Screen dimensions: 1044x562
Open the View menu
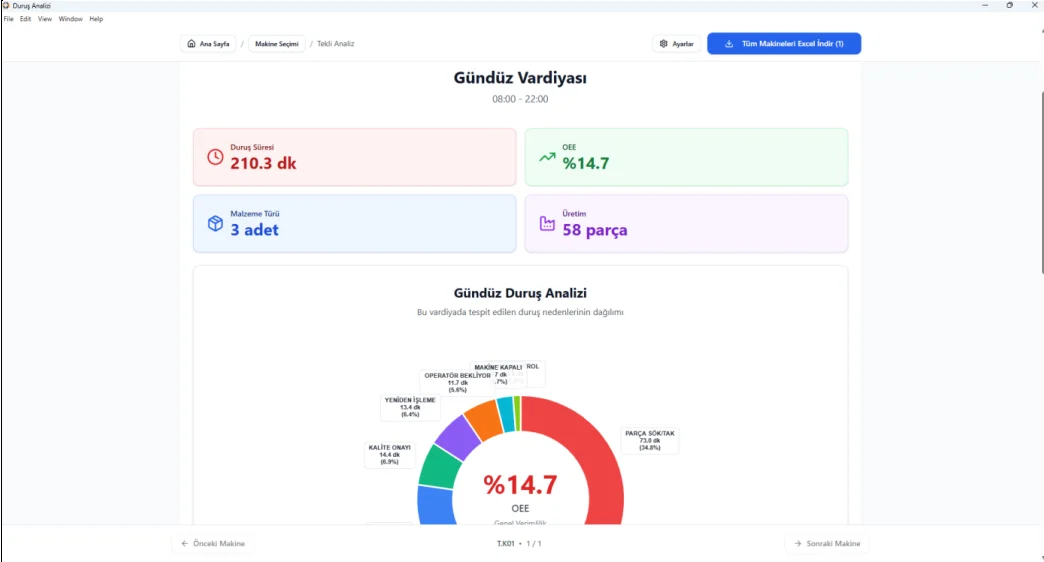coord(45,19)
